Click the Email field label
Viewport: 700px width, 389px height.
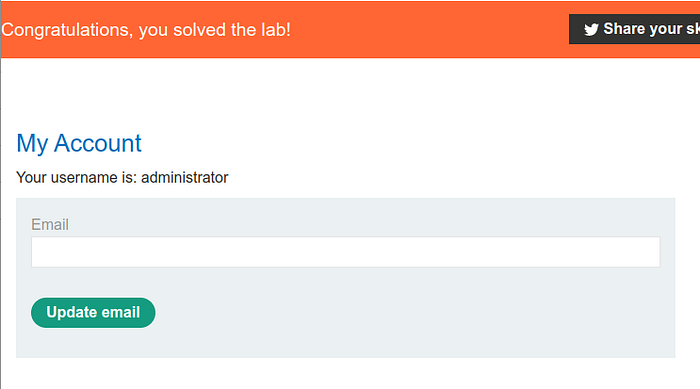[50, 224]
